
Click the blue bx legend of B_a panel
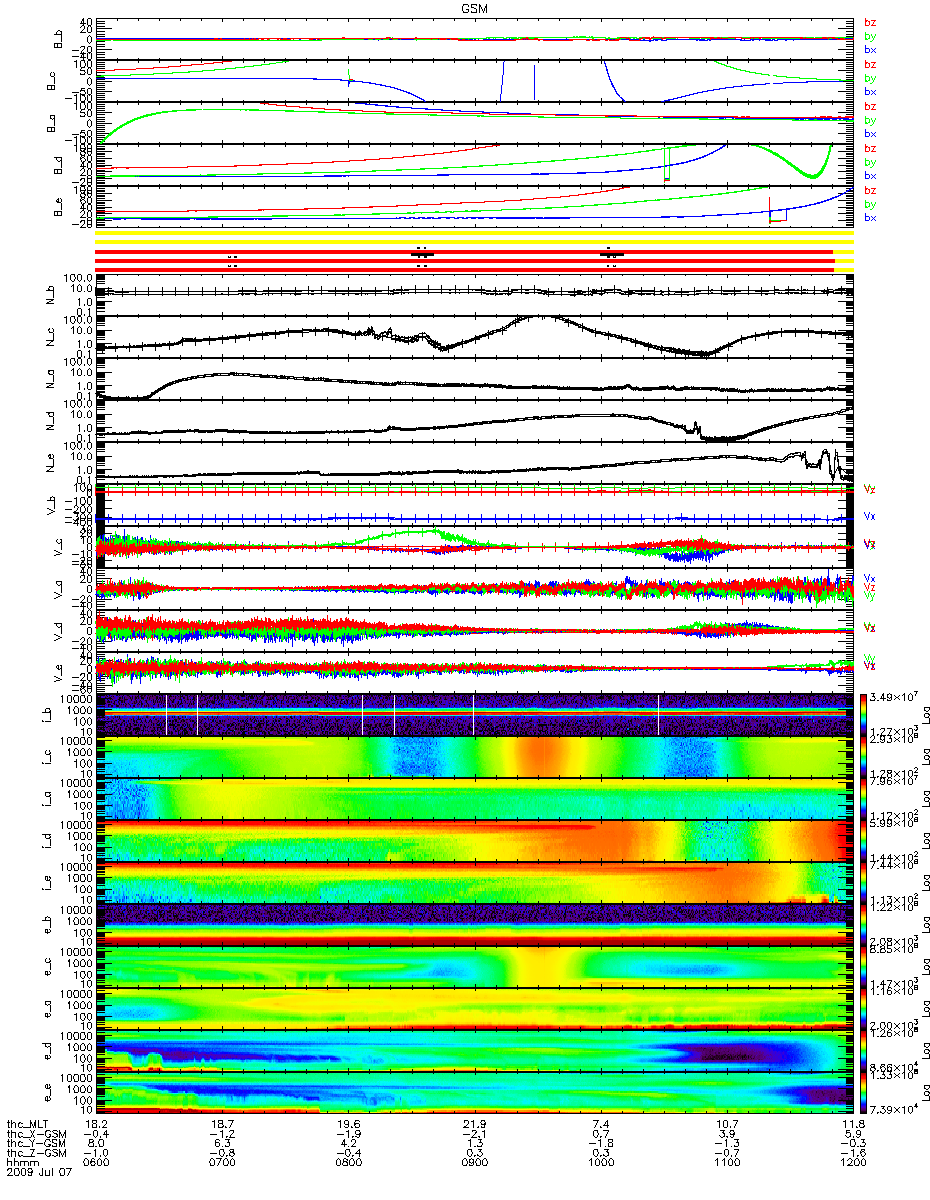coord(870,134)
